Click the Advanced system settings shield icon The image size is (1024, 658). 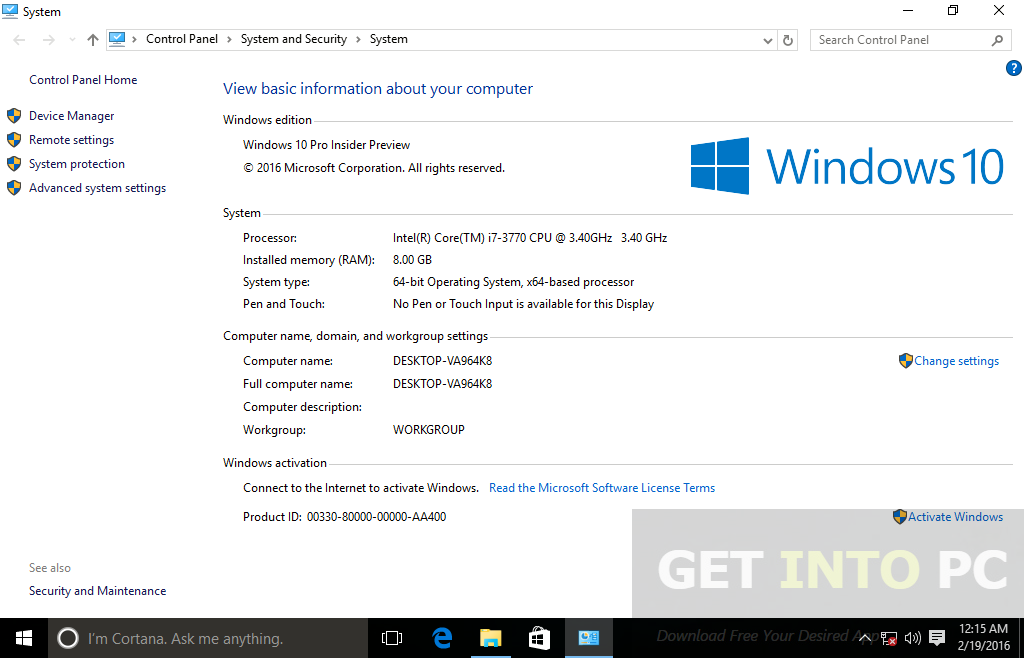pos(14,188)
